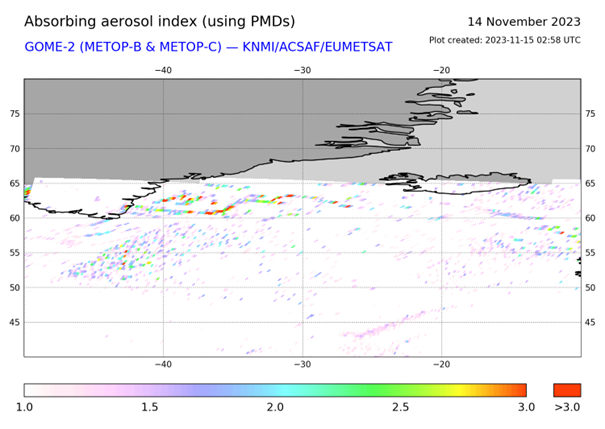This screenshot has width=605, height=429.
Task: Click the '45' latitude label on right axis
Action: point(590,322)
